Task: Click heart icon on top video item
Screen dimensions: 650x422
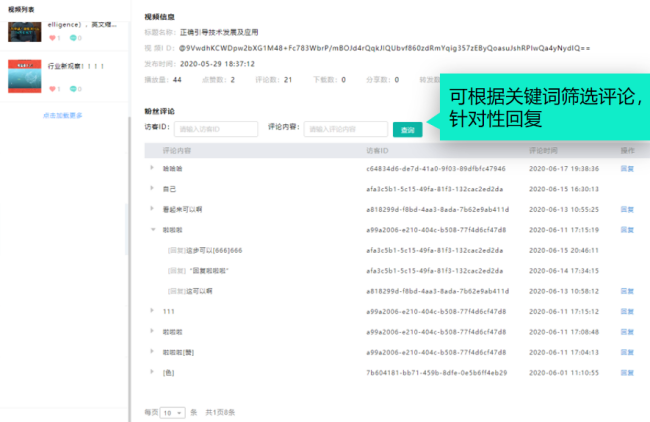Action: click(52, 38)
